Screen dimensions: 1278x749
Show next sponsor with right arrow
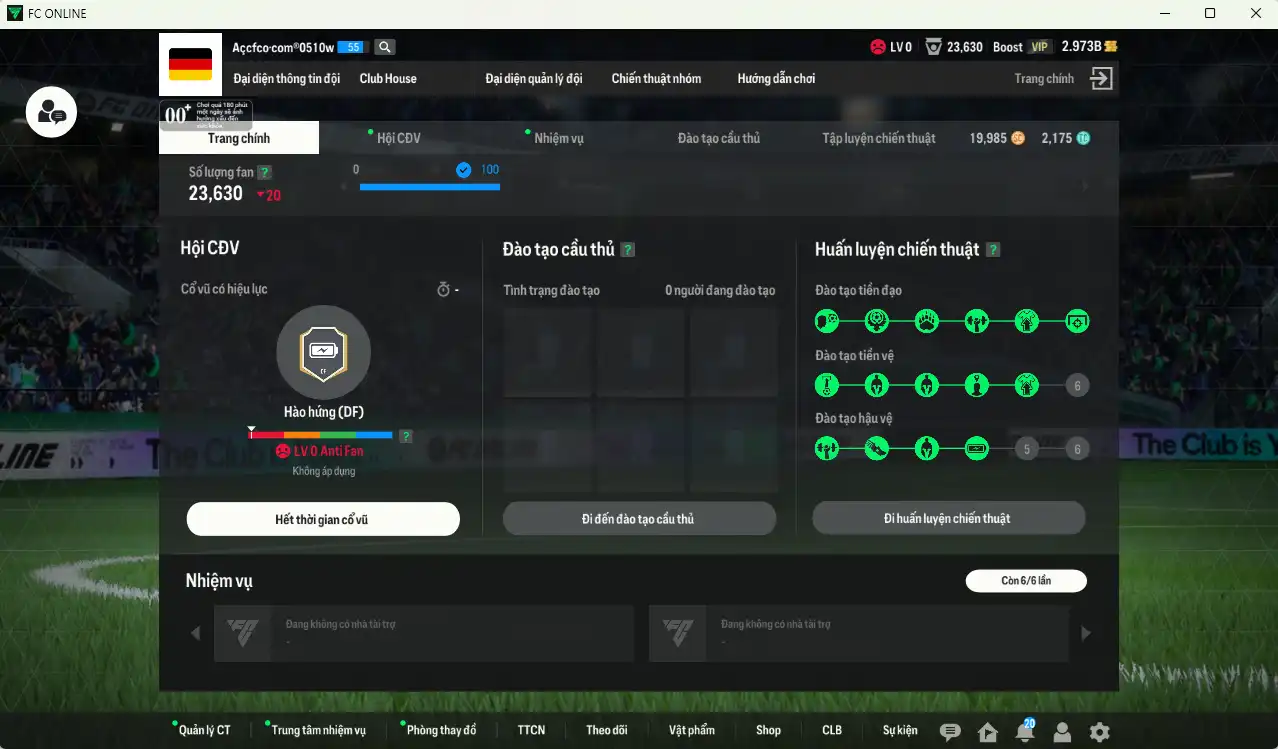pos(1086,632)
